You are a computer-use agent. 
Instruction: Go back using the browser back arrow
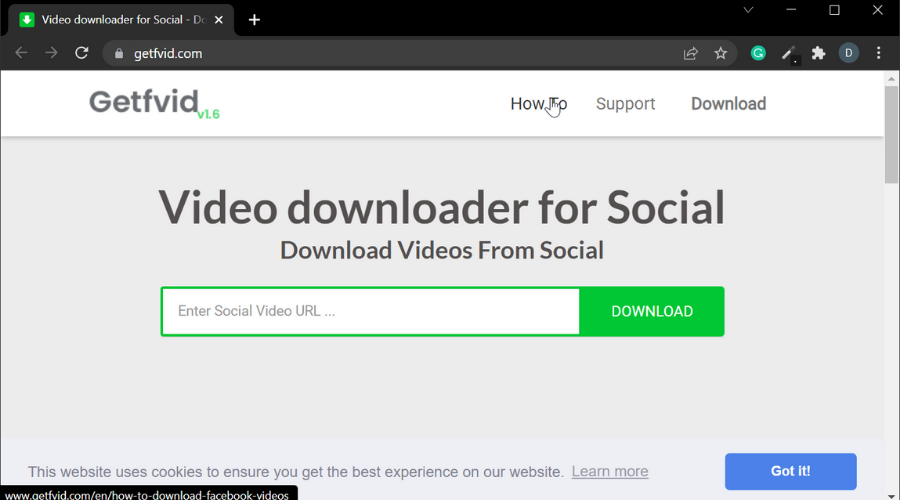pyautogui.click(x=21, y=53)
